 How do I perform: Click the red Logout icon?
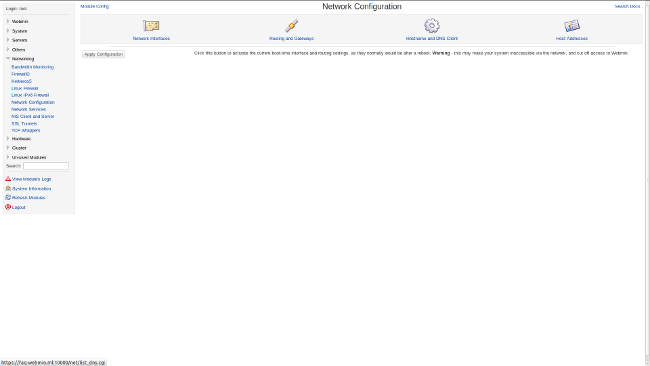click(x=8, y=207)
